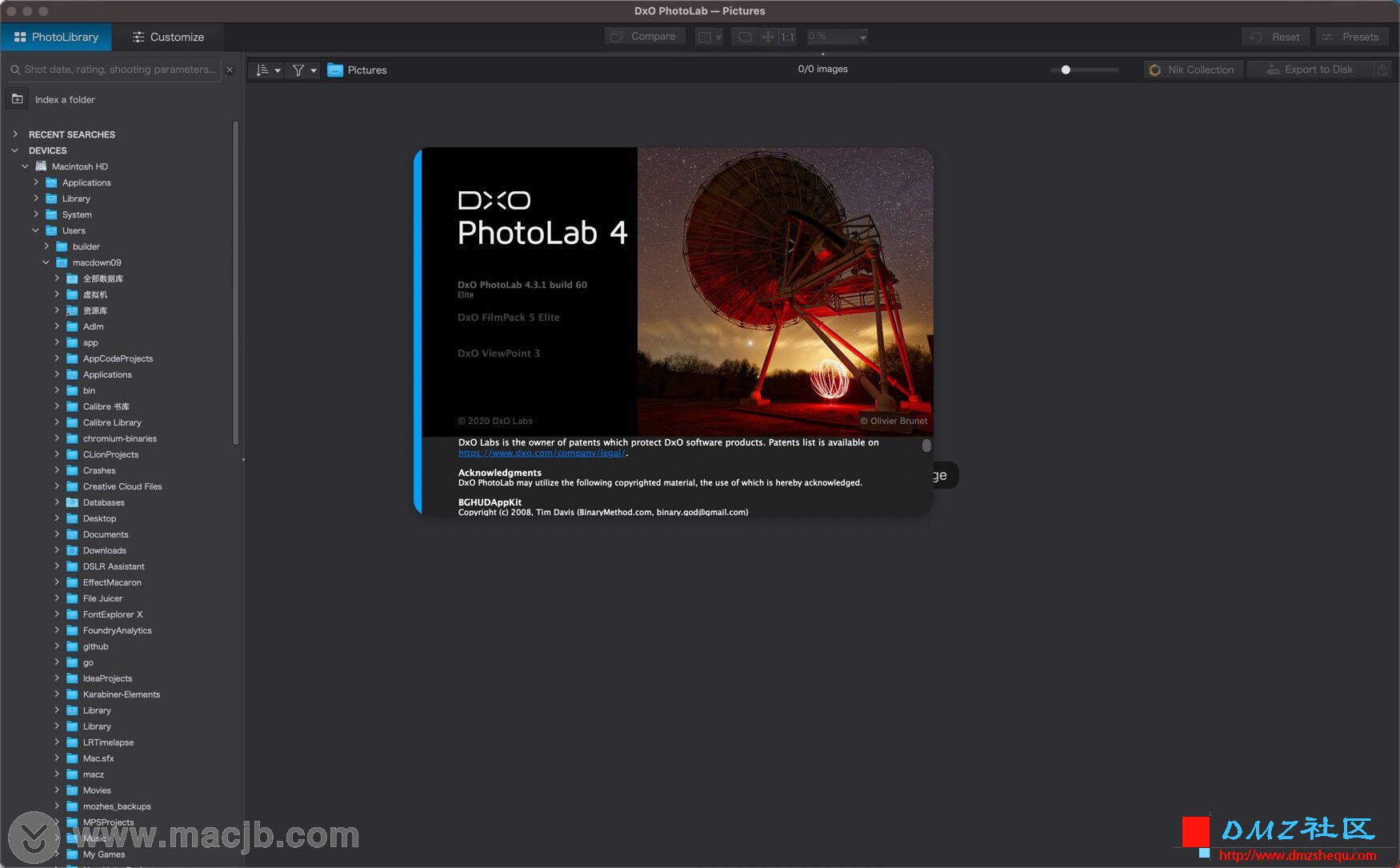The height and width of the screenshot is (868, 1400).
Task: Clear the search field with the X
Action: pyautogui.click(x=230, y=70)
